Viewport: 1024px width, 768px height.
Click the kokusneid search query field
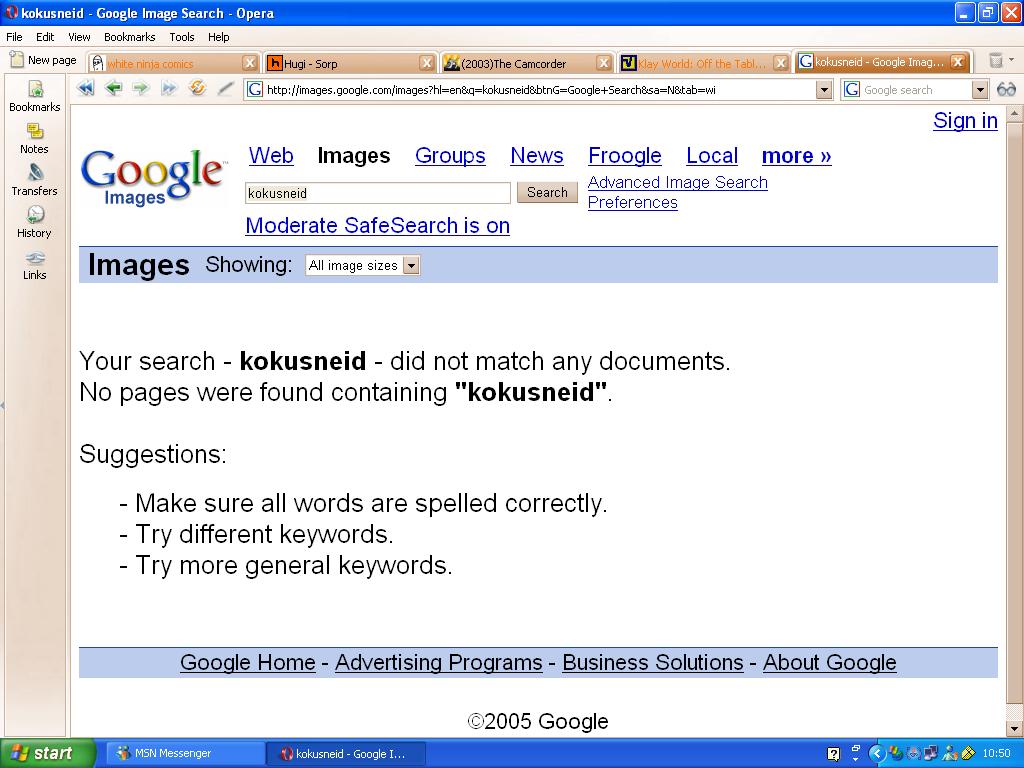pos(377,193)
